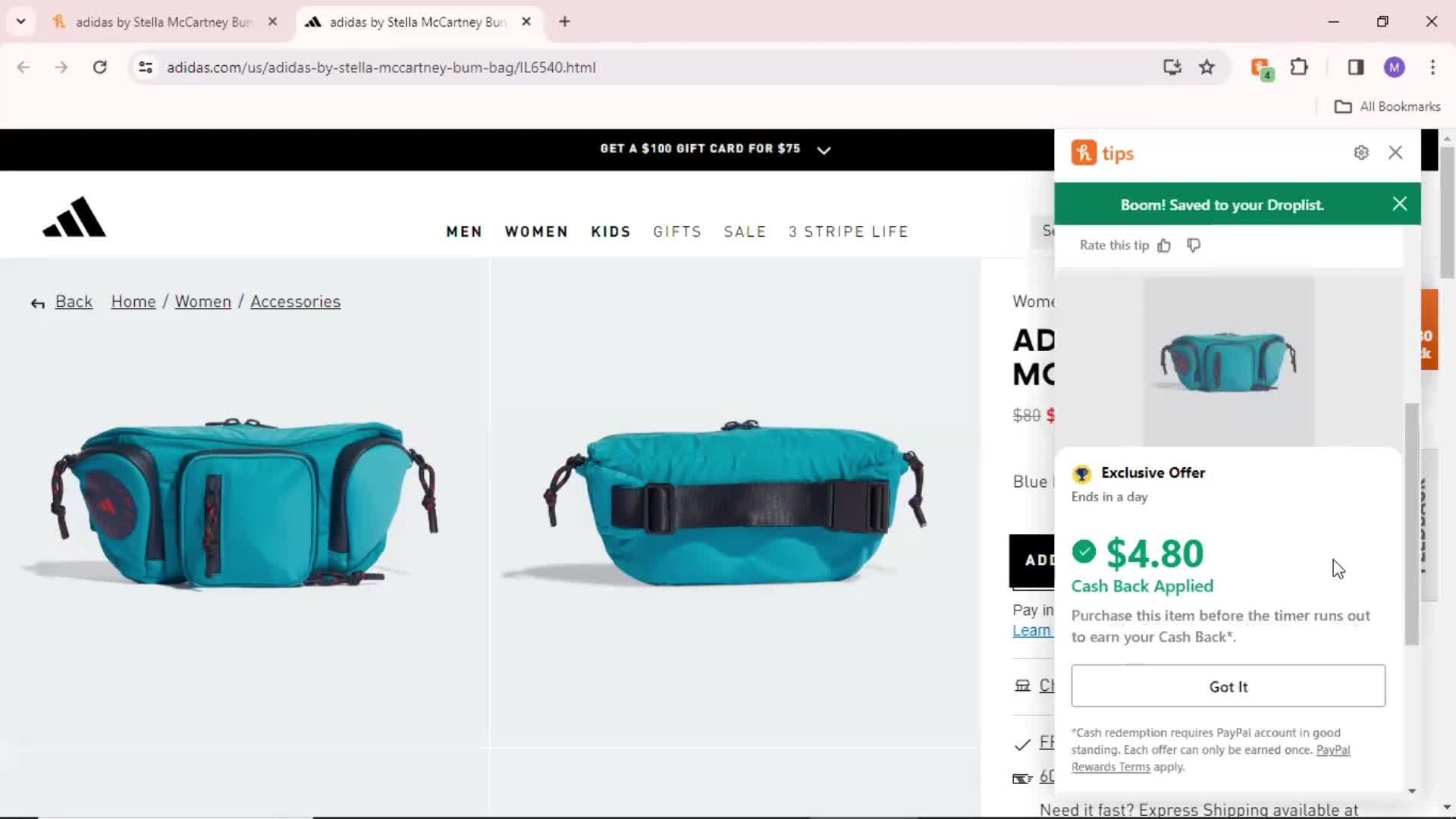1456x819 pixels.
Task: Click the thumbs up rate tip icon
Action: click(1163, 246)
